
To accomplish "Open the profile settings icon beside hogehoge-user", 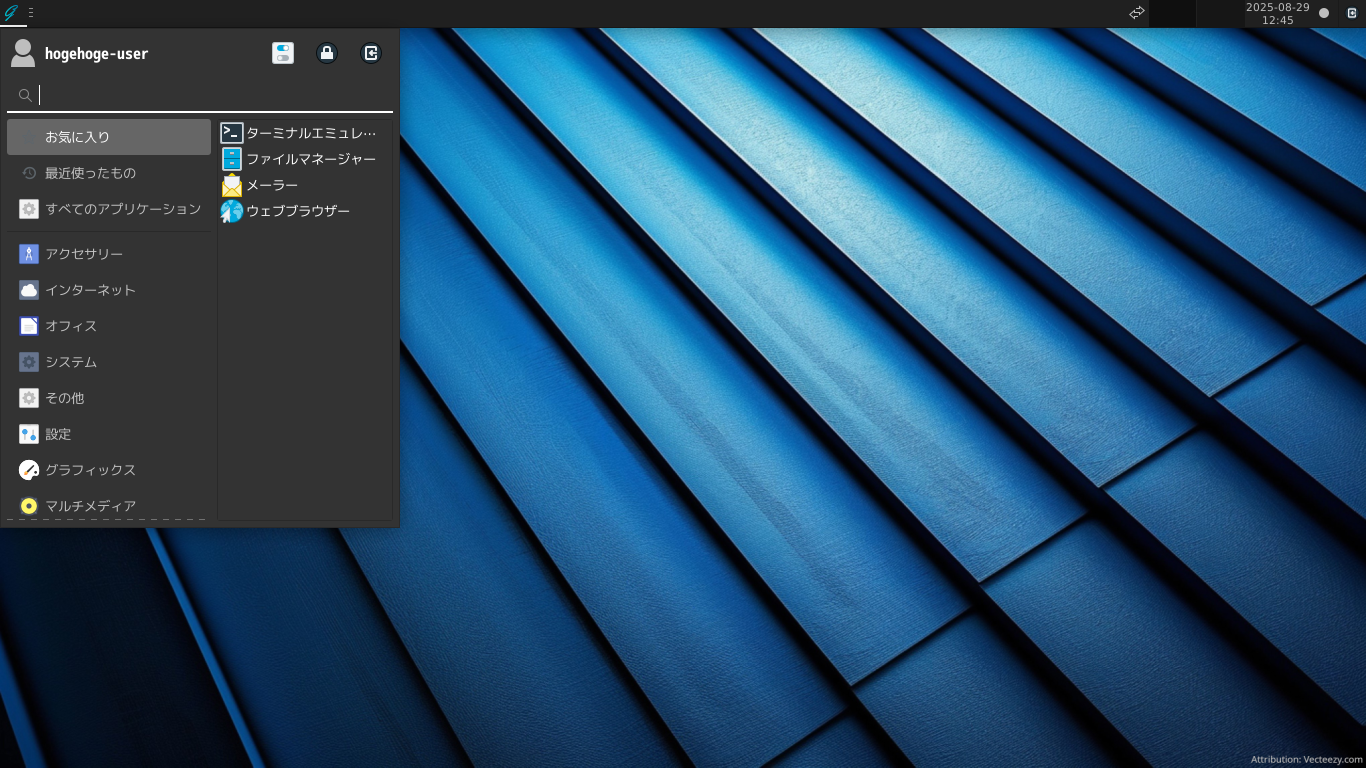I will [283, 53].
